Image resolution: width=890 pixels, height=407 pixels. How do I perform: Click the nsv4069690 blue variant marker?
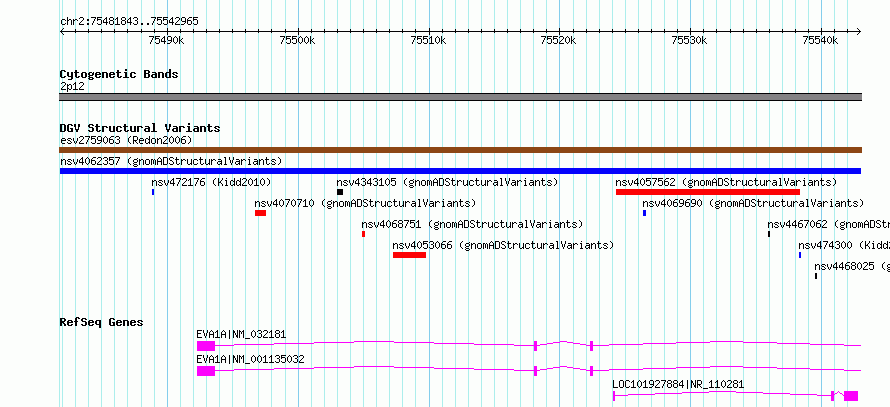click(644, 213)
